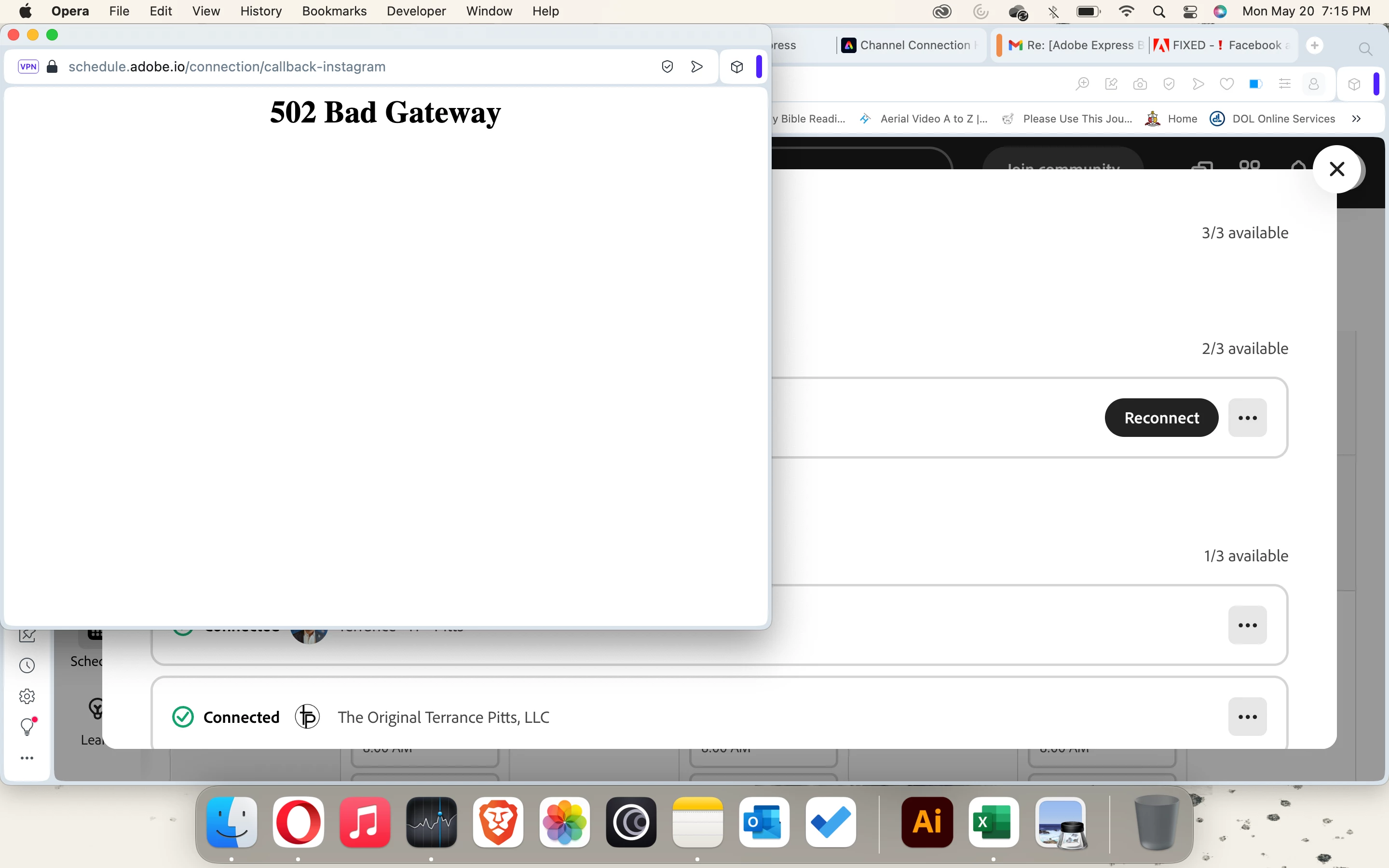Open Opera sidebar Settings gear icon

coord(27,696)
